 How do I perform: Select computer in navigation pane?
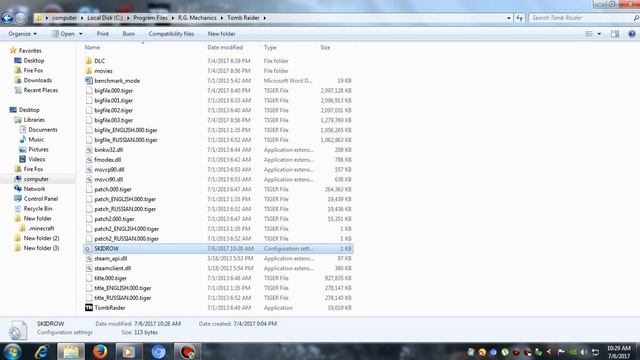pos(36,179)
